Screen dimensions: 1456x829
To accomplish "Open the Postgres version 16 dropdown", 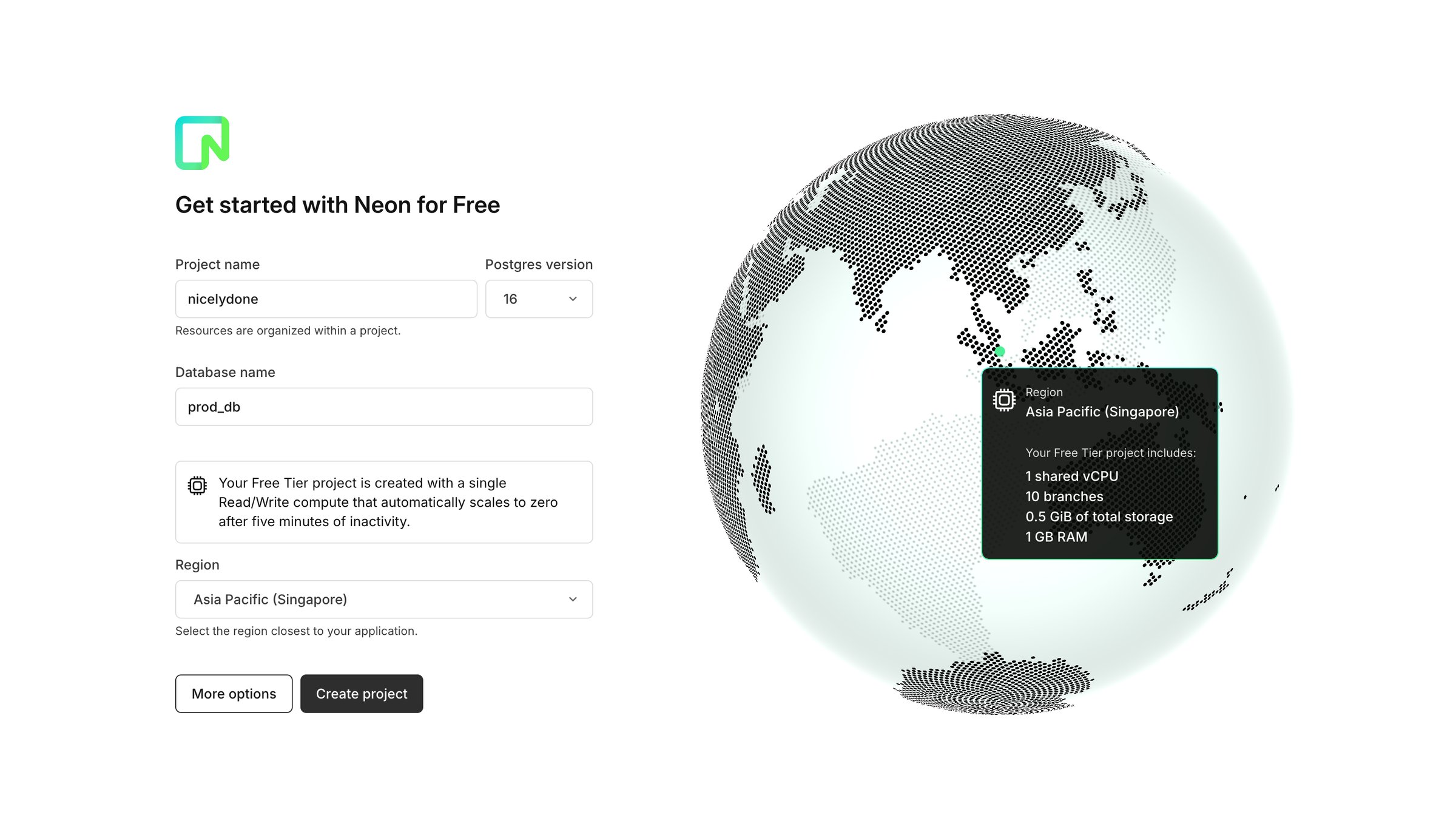I will (539, 299).
